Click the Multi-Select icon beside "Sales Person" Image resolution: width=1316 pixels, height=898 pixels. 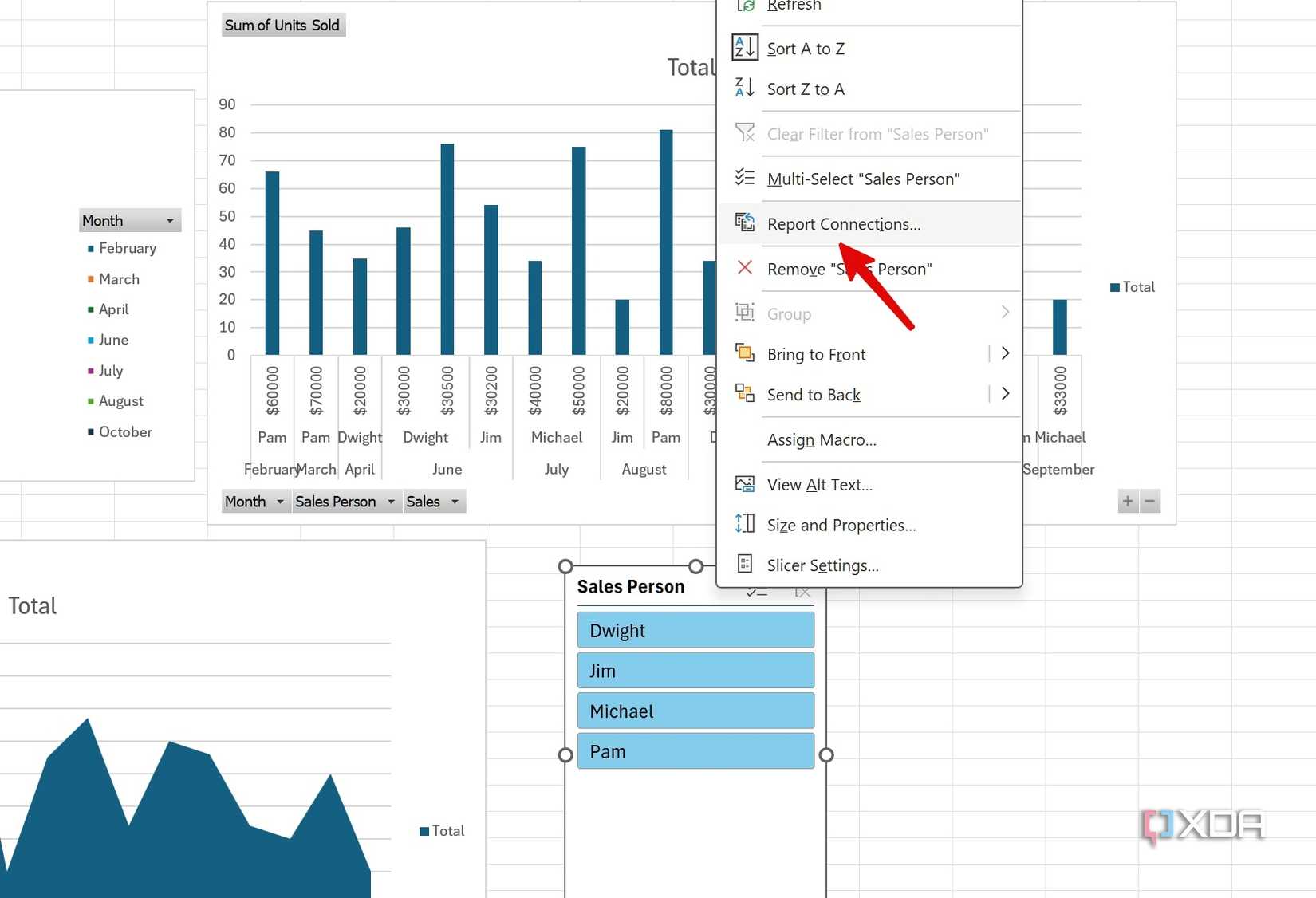745,179
